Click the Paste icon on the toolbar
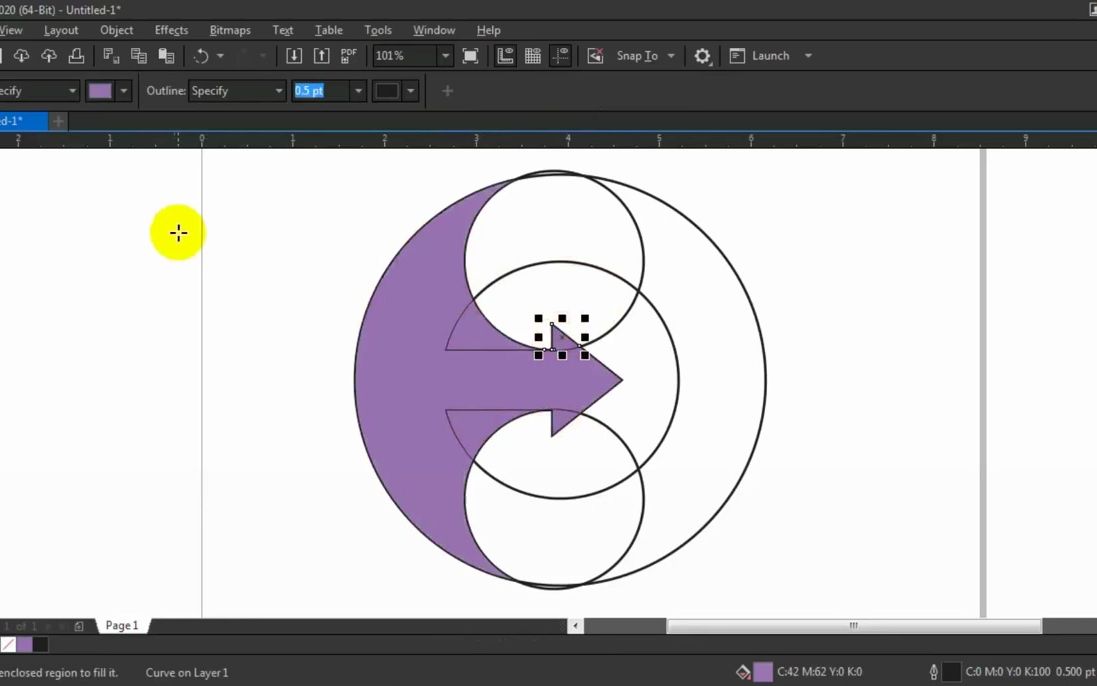 (x=168, y=55)
